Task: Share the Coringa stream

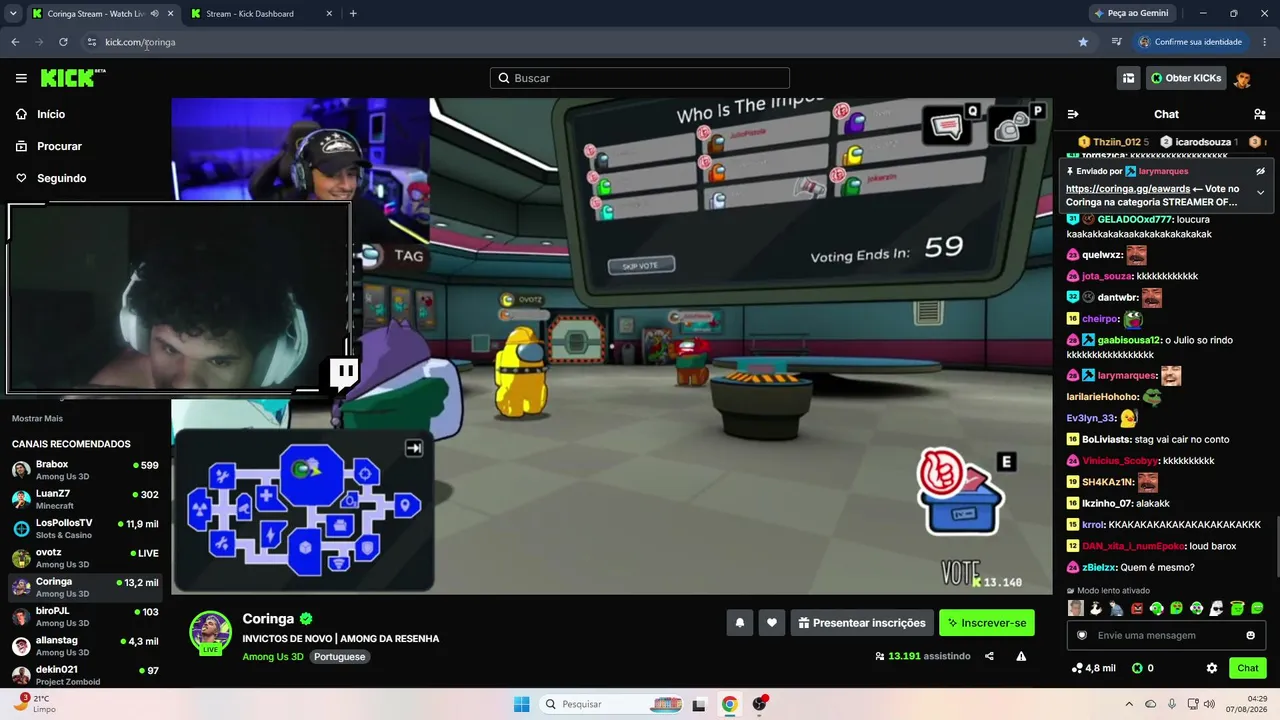Action: (x=989, y=656)
